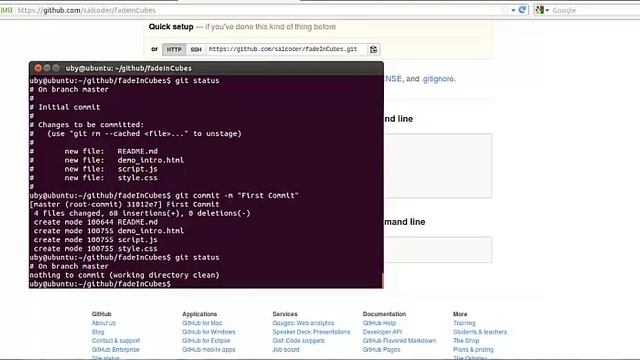Open the Developer API link

tap(382, 332)
